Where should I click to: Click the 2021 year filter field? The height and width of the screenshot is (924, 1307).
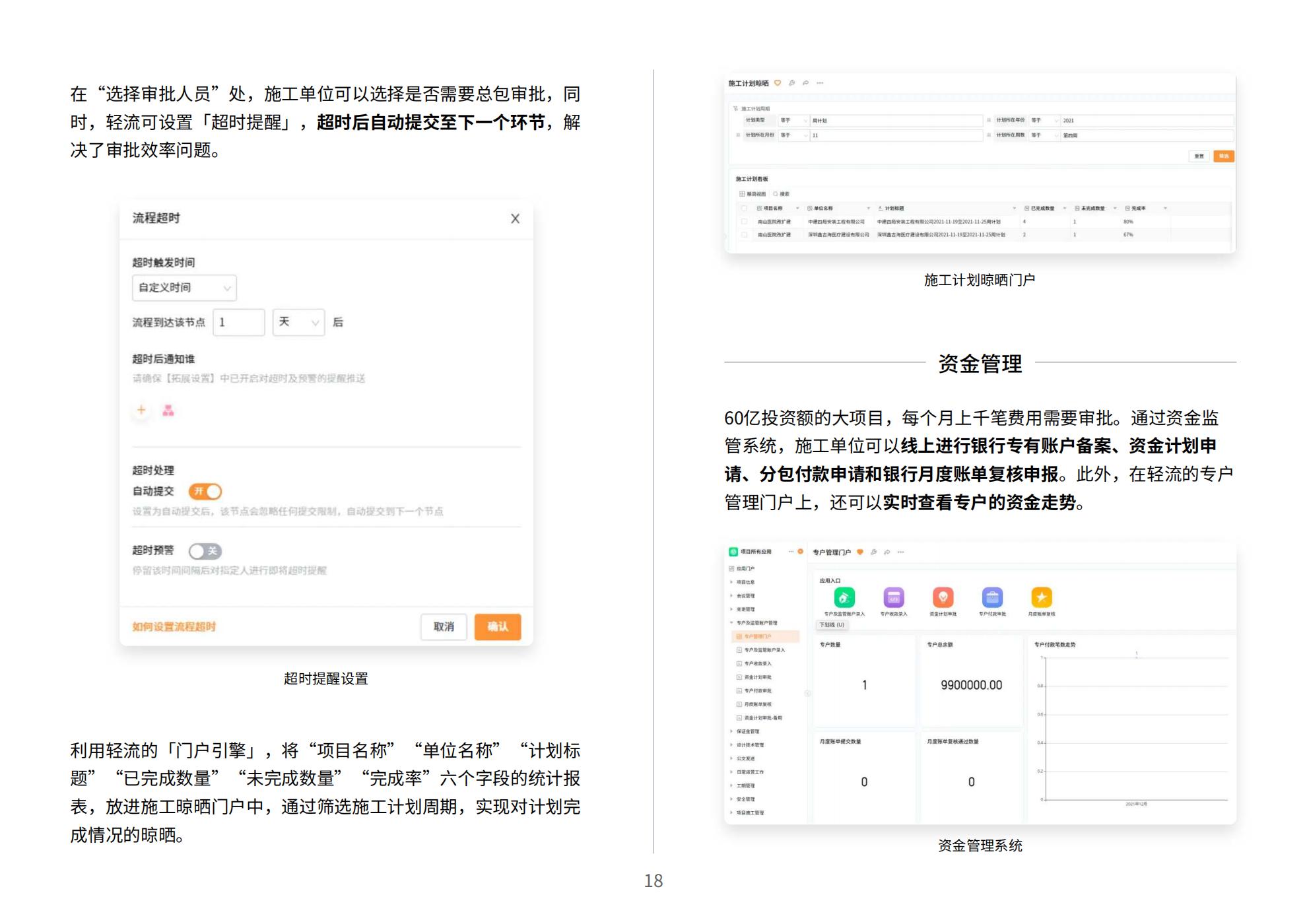[x=1147, y=121]
